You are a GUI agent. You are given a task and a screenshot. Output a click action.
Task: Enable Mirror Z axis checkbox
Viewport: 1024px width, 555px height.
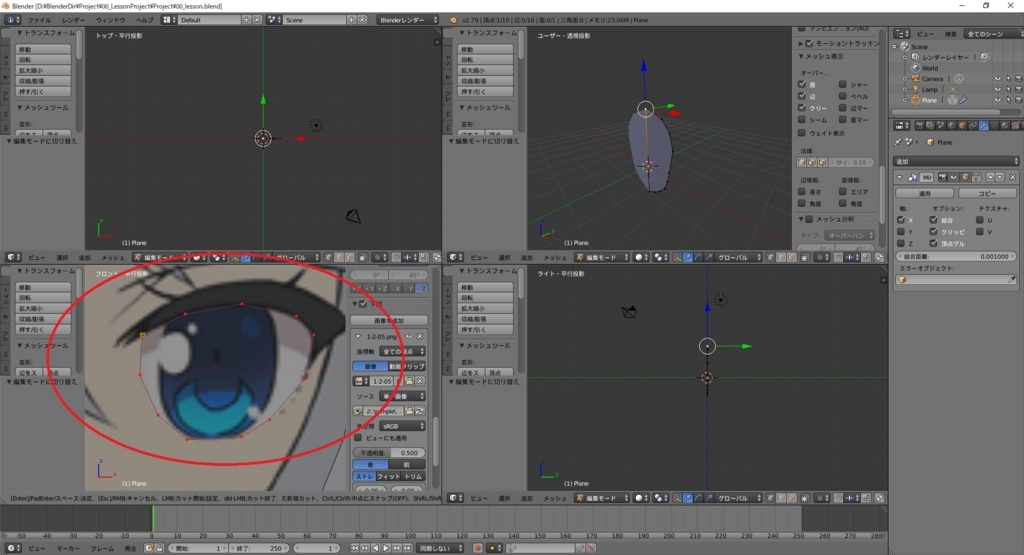[901, 244]
